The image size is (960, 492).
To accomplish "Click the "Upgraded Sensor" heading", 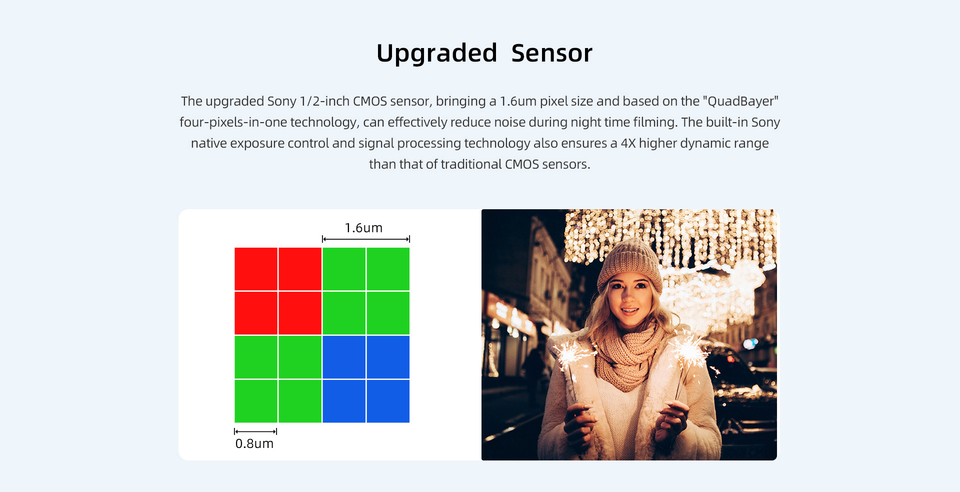I will [x=484, y=53].
